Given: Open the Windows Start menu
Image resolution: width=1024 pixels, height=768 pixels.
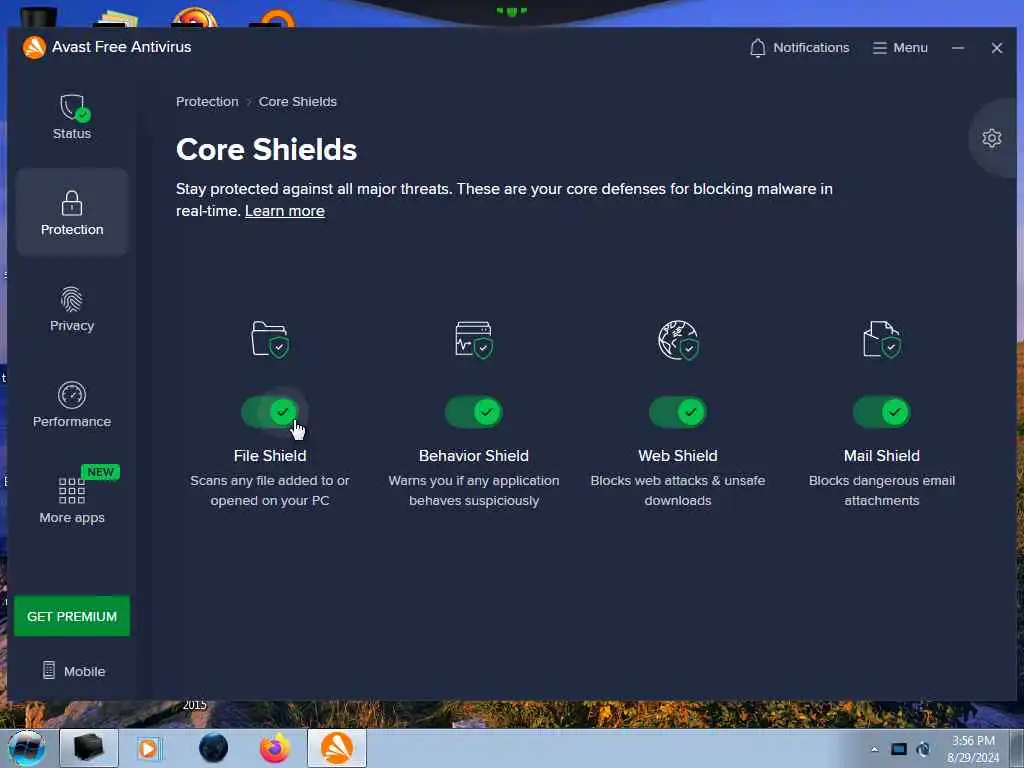Looking at the screenshot, I should pyautogui.click(x=27, y=748).
